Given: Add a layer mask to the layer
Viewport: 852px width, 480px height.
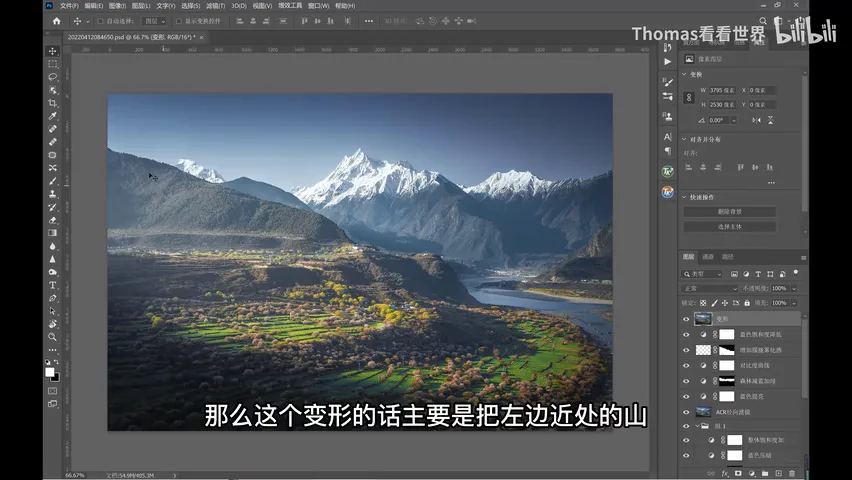Looking at the screenshot, I should pyautogui.click(x=738, y=473).
